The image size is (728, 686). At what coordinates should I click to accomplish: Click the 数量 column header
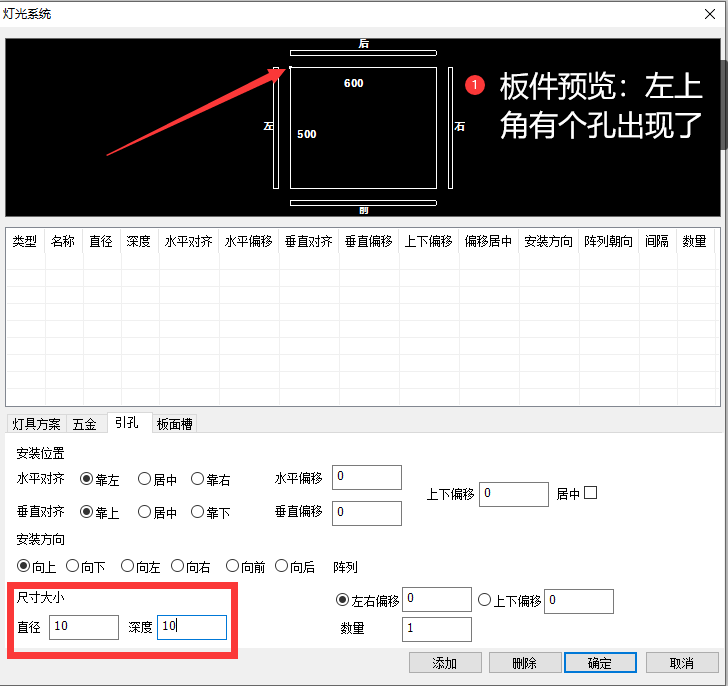695,241
